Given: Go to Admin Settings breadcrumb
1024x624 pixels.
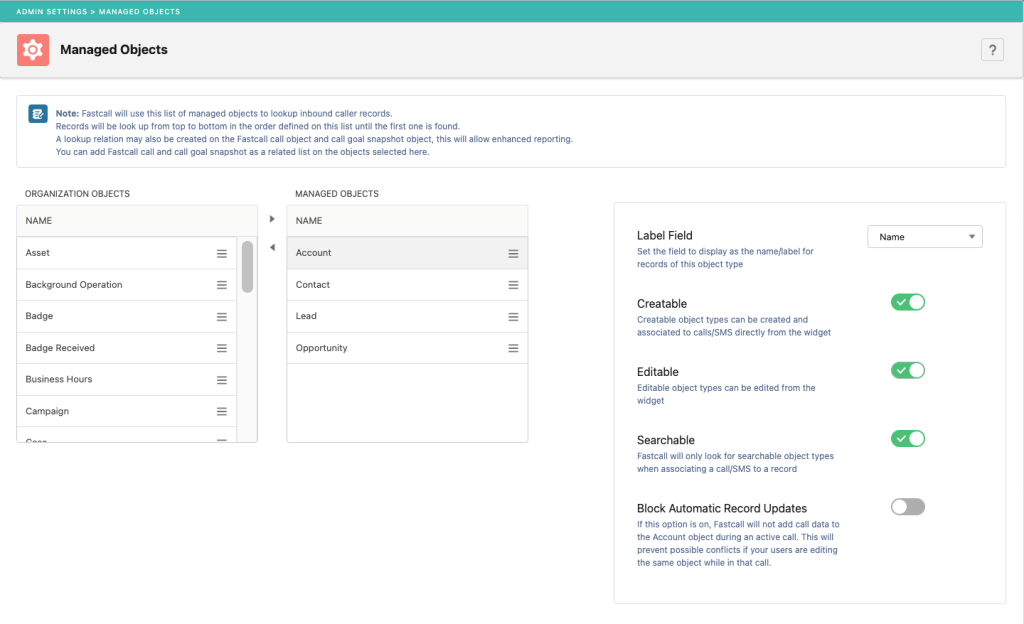Looking at the screenshot, I should click(52, 12).
